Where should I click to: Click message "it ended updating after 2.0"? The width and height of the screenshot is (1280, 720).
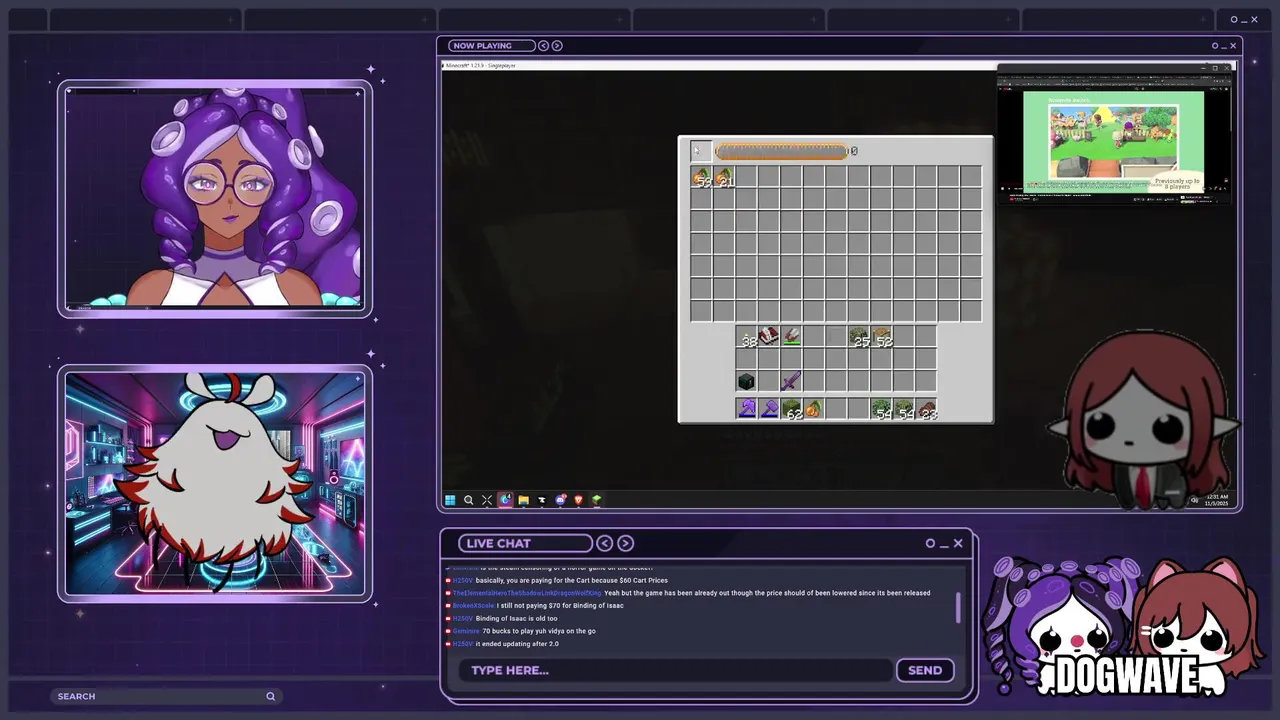tap(517, 643)
